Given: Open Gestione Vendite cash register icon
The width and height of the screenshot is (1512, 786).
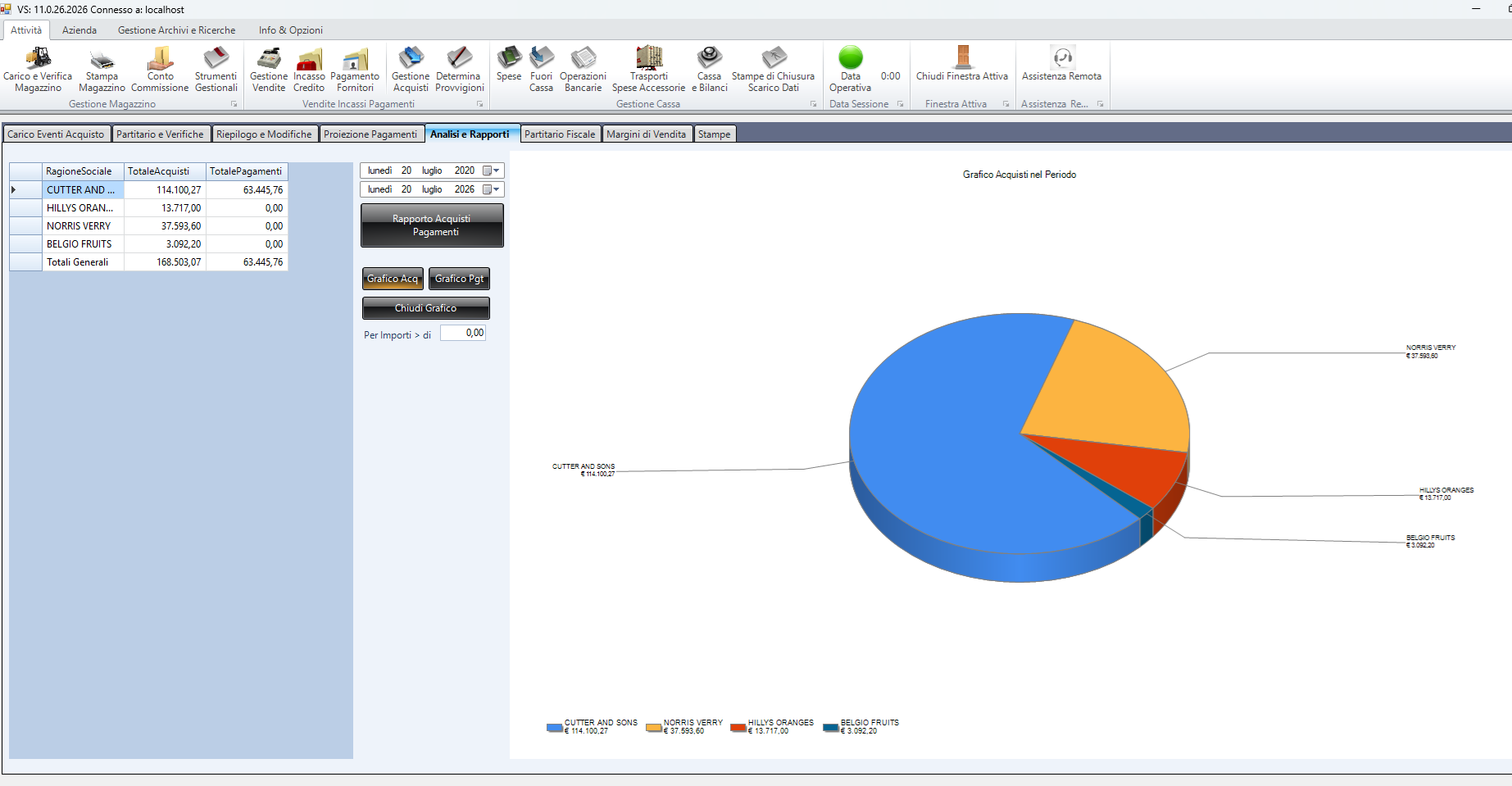Looking at the screenshot, I should tap(269, 57).
